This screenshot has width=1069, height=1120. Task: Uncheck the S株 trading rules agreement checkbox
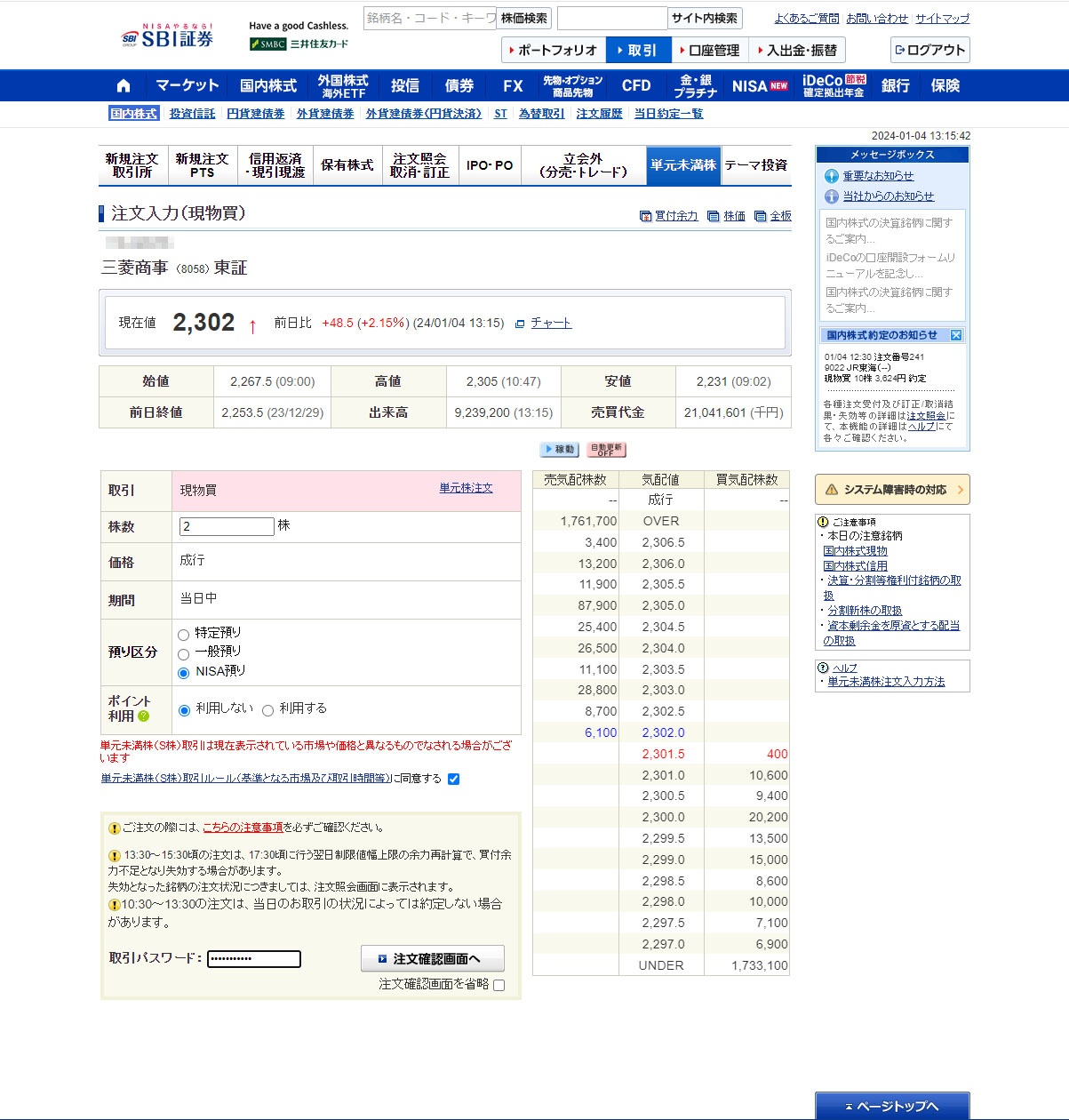[454, 780]
